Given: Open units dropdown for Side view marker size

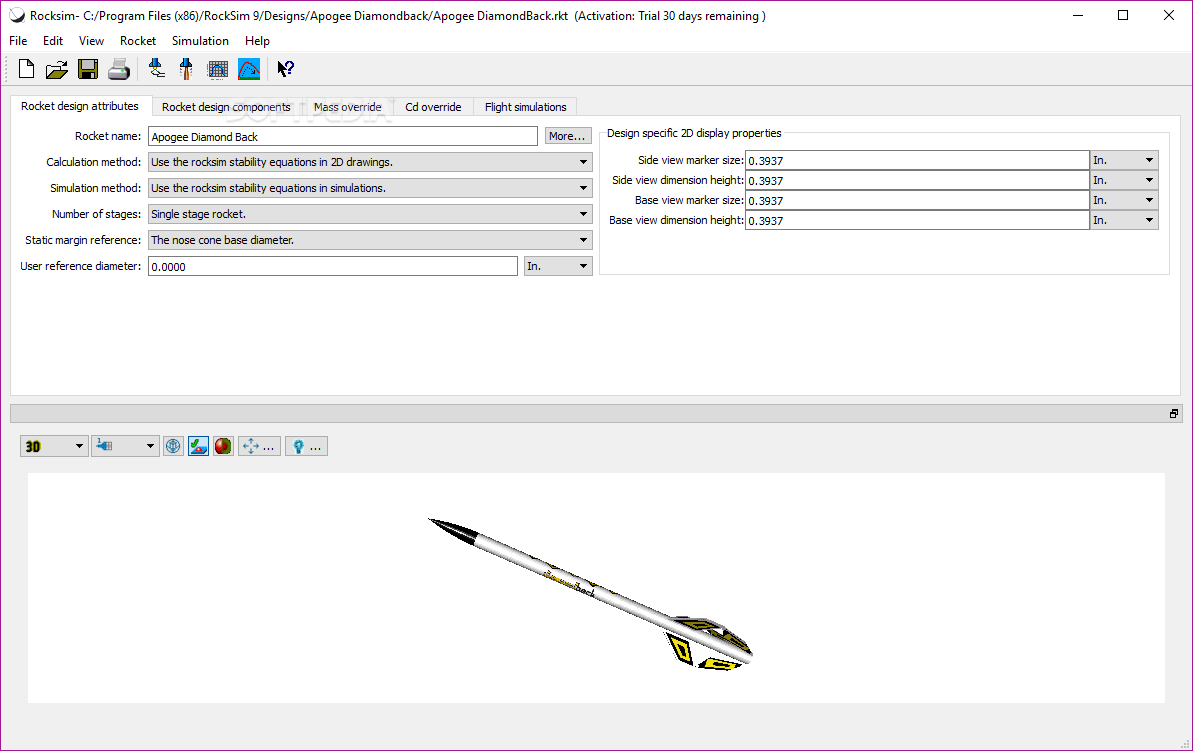Looking at the screenshot, I should coord(1124,160).
